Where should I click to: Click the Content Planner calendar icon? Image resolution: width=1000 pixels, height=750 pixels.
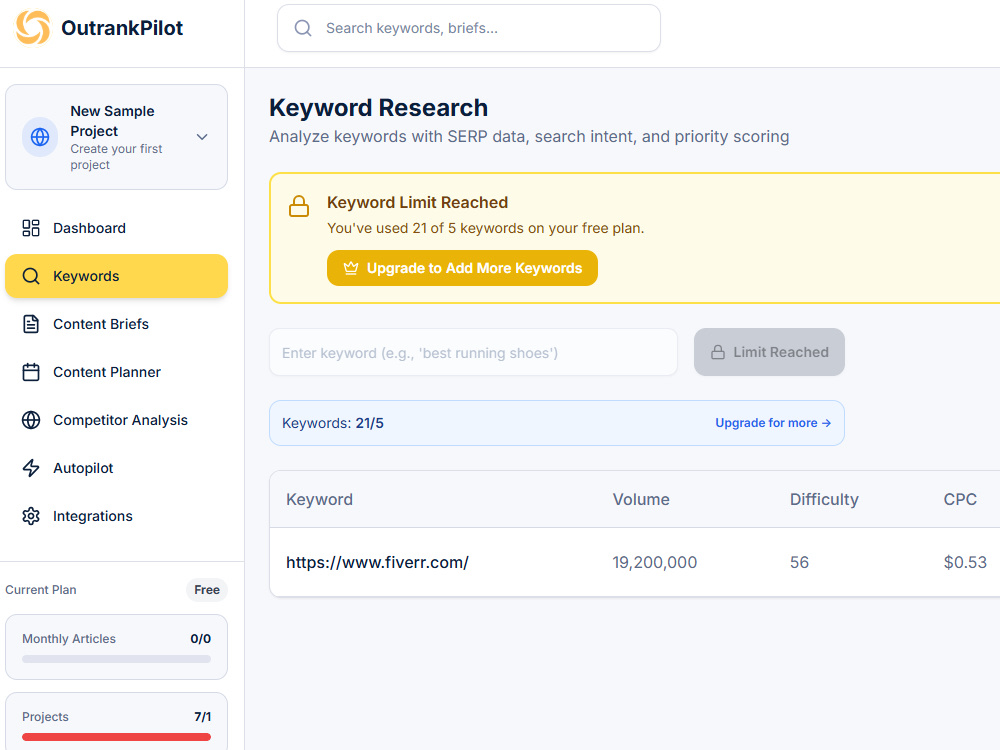point(31,372)
